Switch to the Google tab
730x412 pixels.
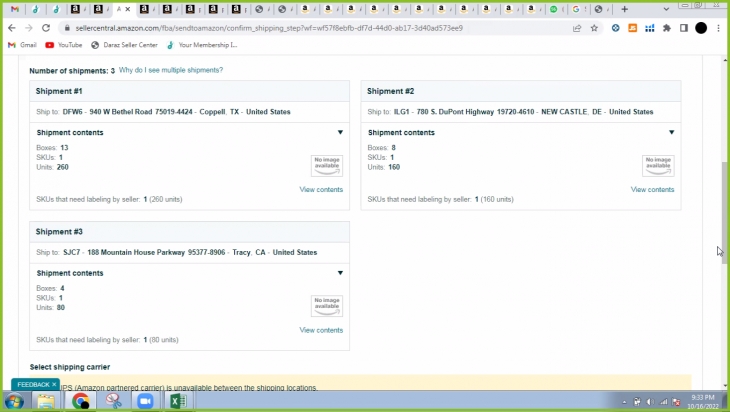pyautogui.click(x=577, y=9)
